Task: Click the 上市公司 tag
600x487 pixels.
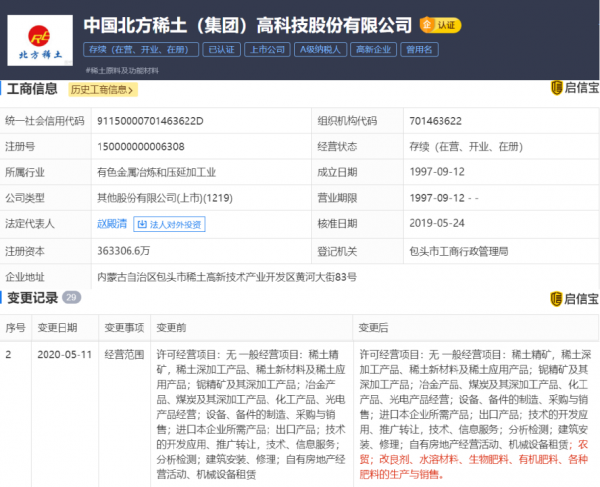Action: 267,50
